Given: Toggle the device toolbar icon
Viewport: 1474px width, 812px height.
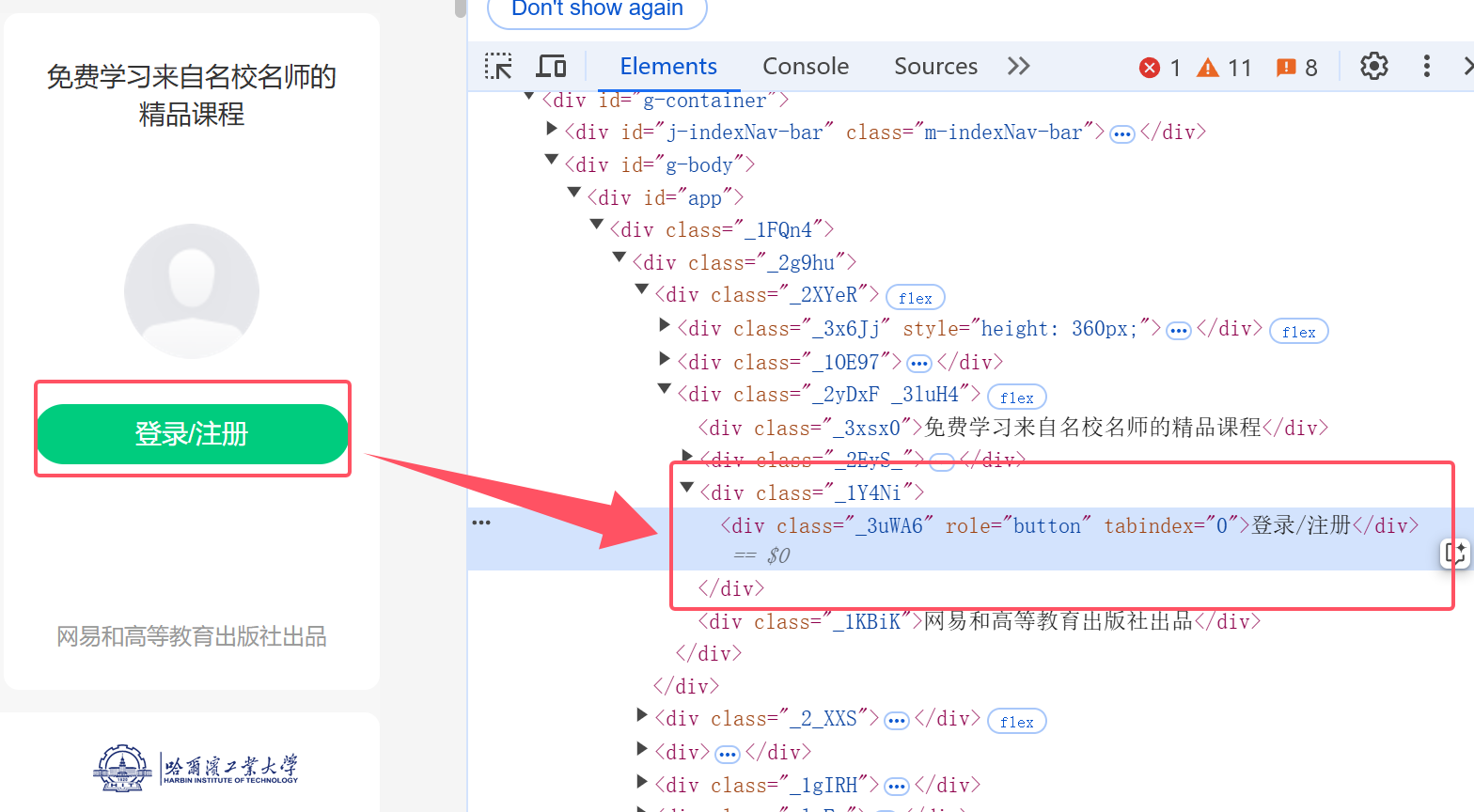Looking at the screenshot, I should point(551,66).
